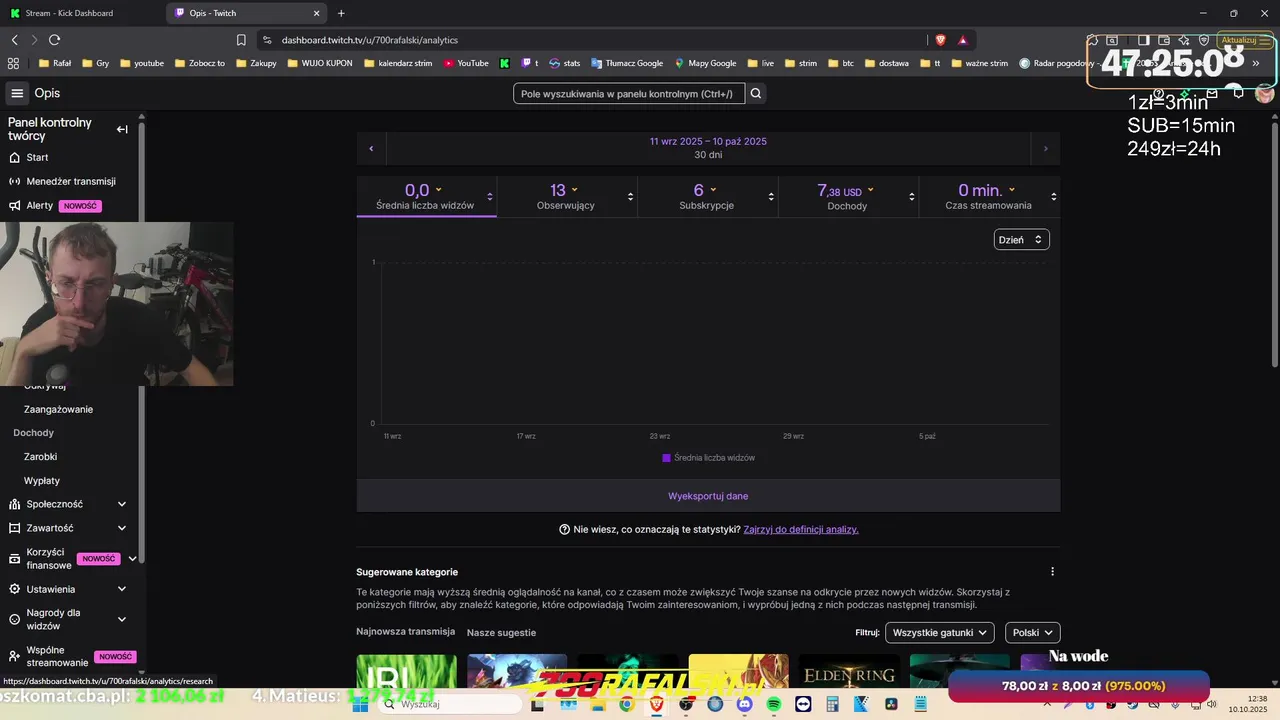The image size is (1280, 720).
Task: Open Wypłaty under Dochody
Action: coord(42,481)
